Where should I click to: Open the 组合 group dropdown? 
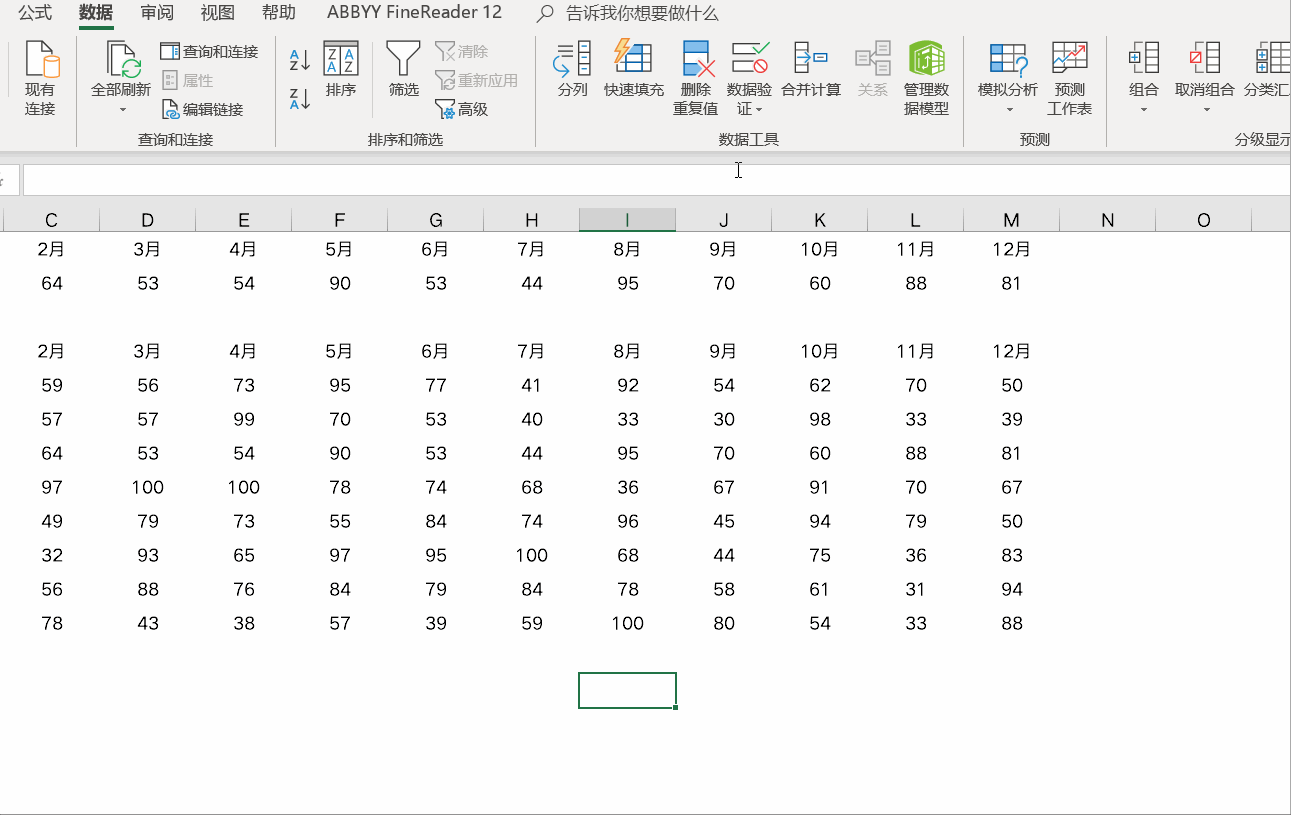[x=1143, y=110]
